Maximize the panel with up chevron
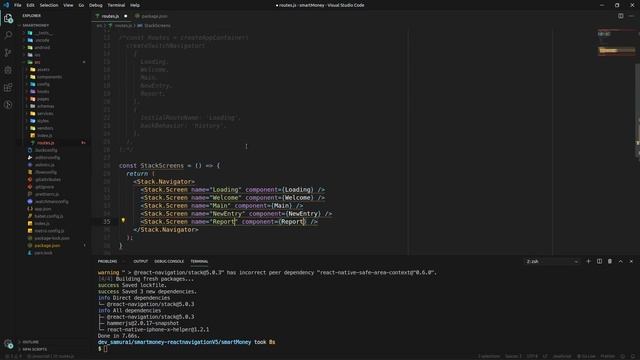 click(x=620, y=261)
